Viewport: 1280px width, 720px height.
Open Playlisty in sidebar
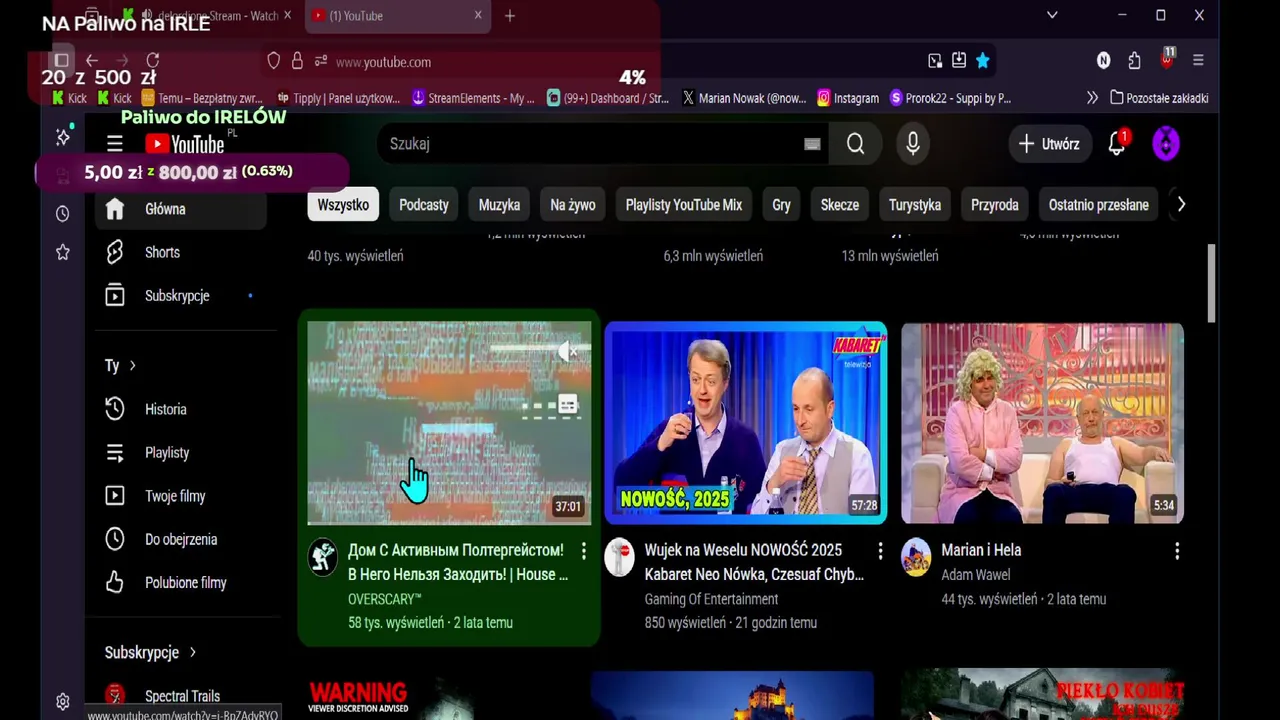[180, 453]
